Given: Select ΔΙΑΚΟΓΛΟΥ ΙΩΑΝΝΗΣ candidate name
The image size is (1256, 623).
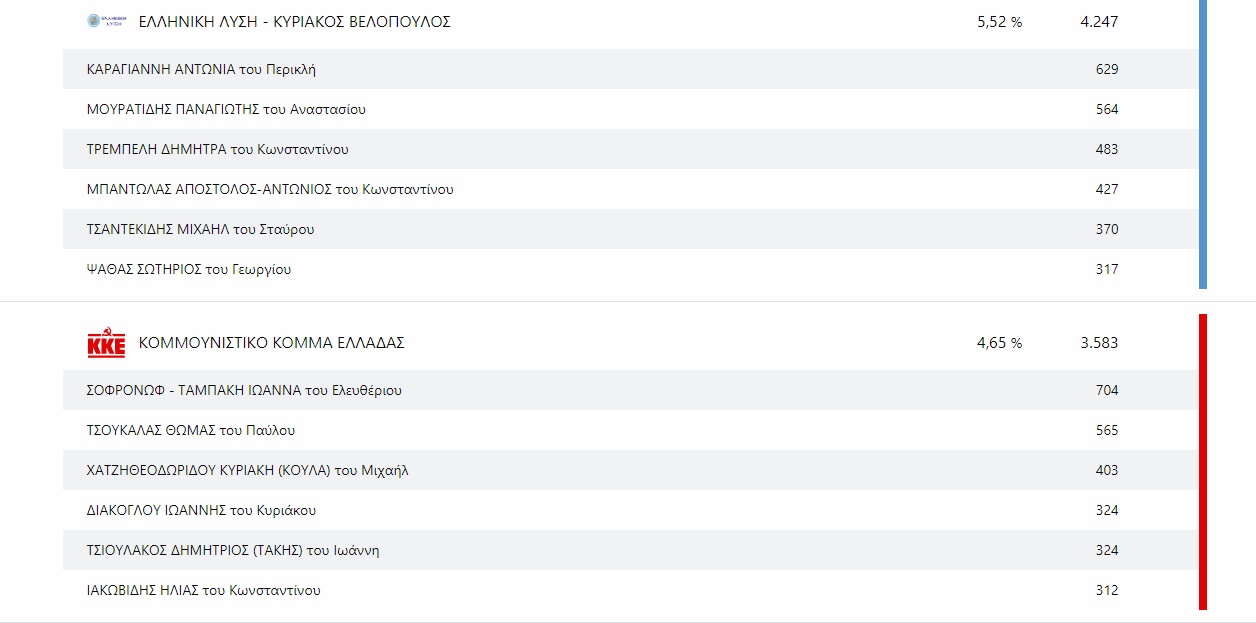Looking at the screenshot, I should tap(201, 511).
